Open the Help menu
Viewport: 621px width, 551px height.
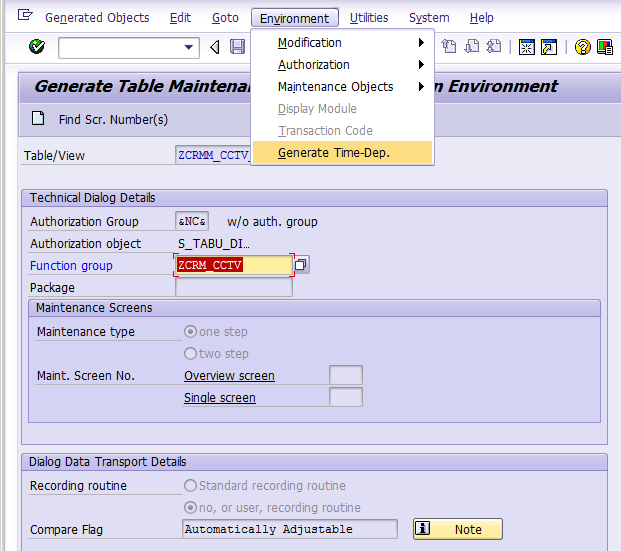[482, 18]
